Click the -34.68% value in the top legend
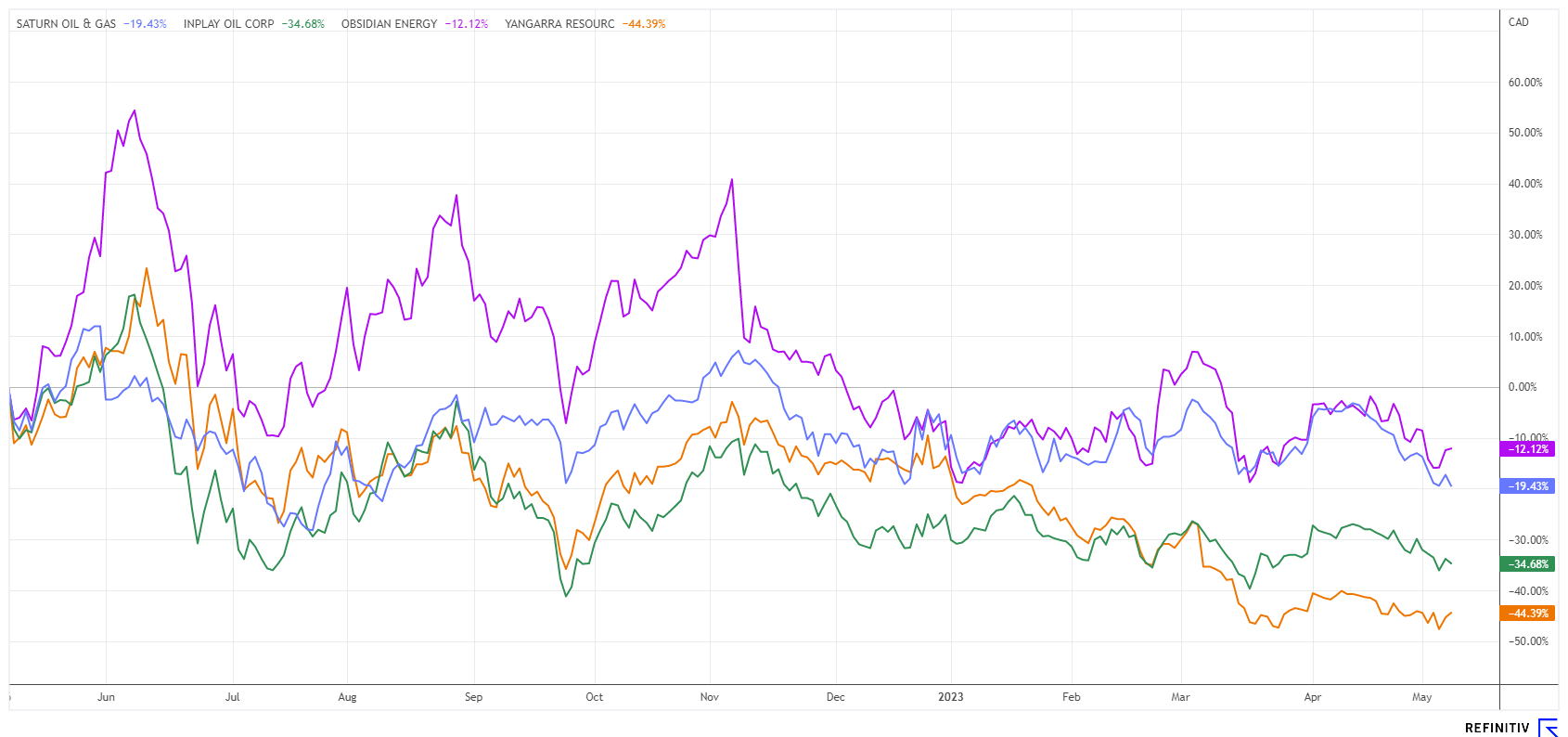The width and height of the screenshot is (1568, 737). click(303, 24)
